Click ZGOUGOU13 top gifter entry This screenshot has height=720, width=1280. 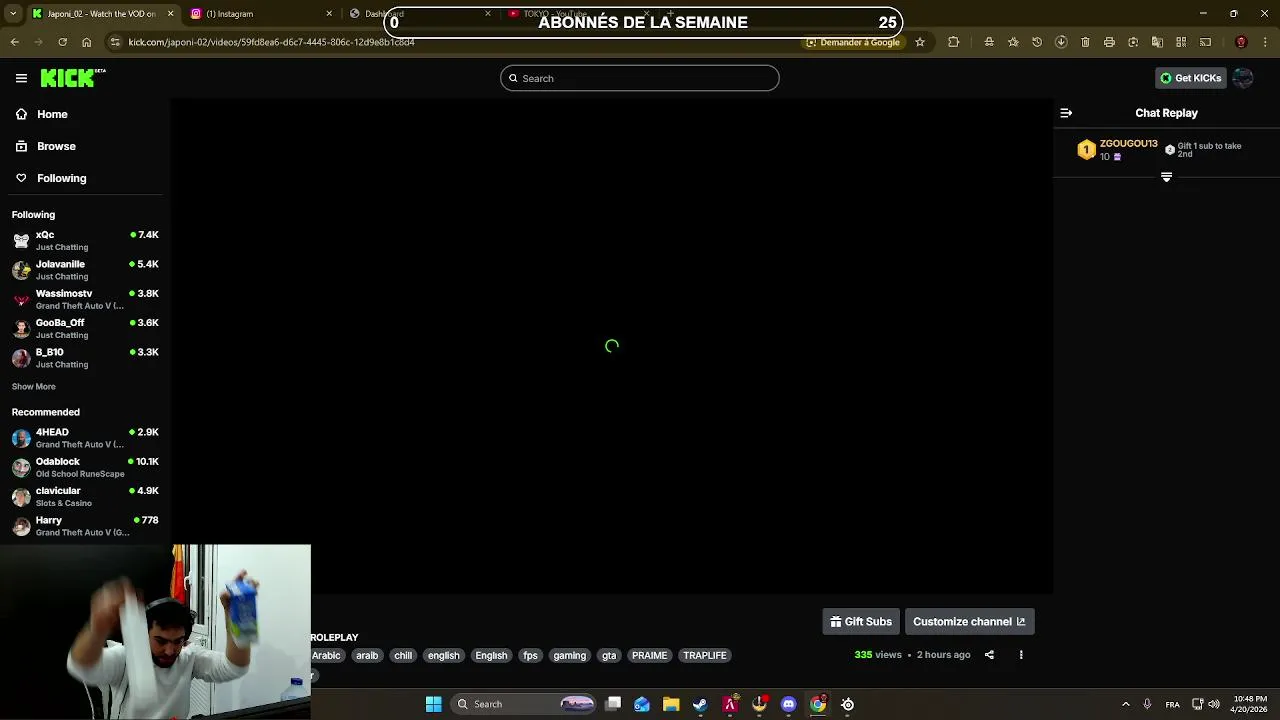(x=1117, y=150)
